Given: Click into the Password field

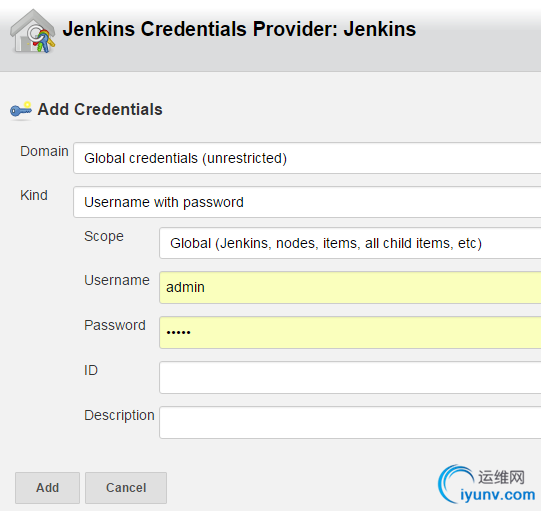Looking at the screenshot, I should [x=350, y=332].
